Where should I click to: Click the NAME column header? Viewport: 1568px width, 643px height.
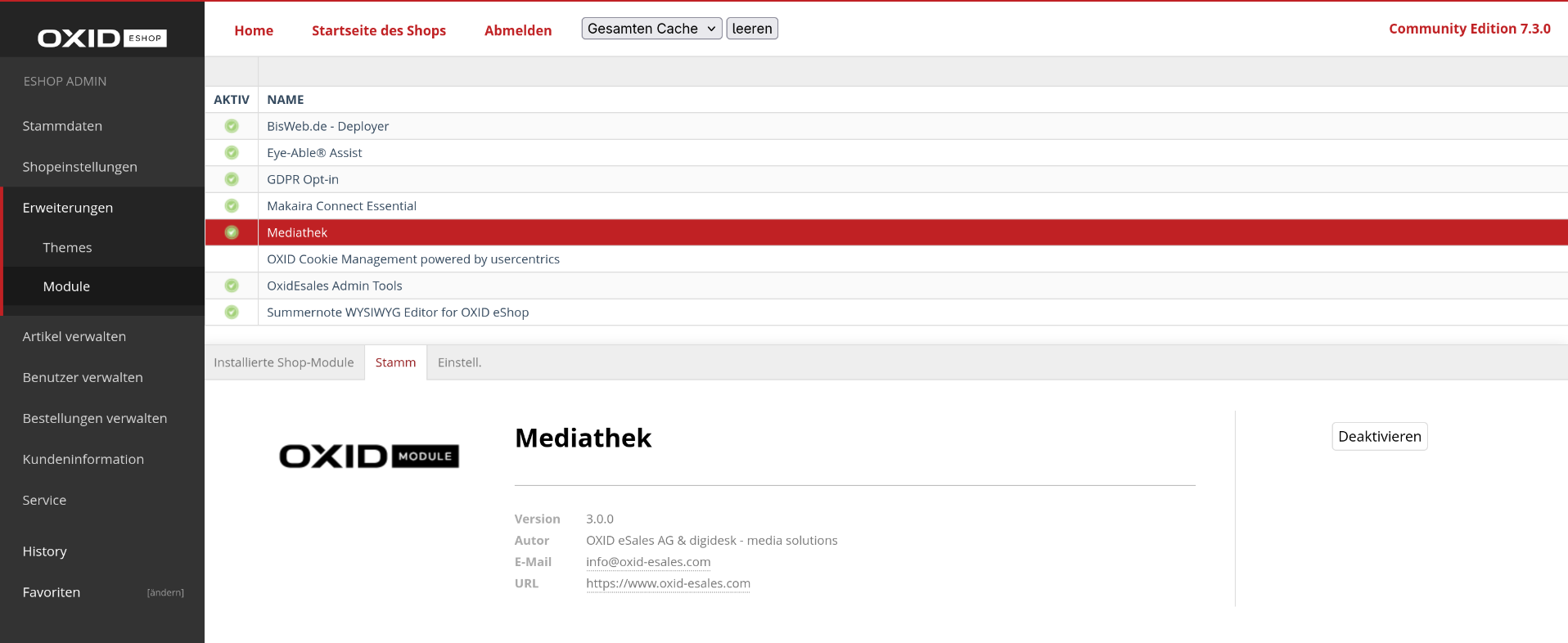[286, 100]
